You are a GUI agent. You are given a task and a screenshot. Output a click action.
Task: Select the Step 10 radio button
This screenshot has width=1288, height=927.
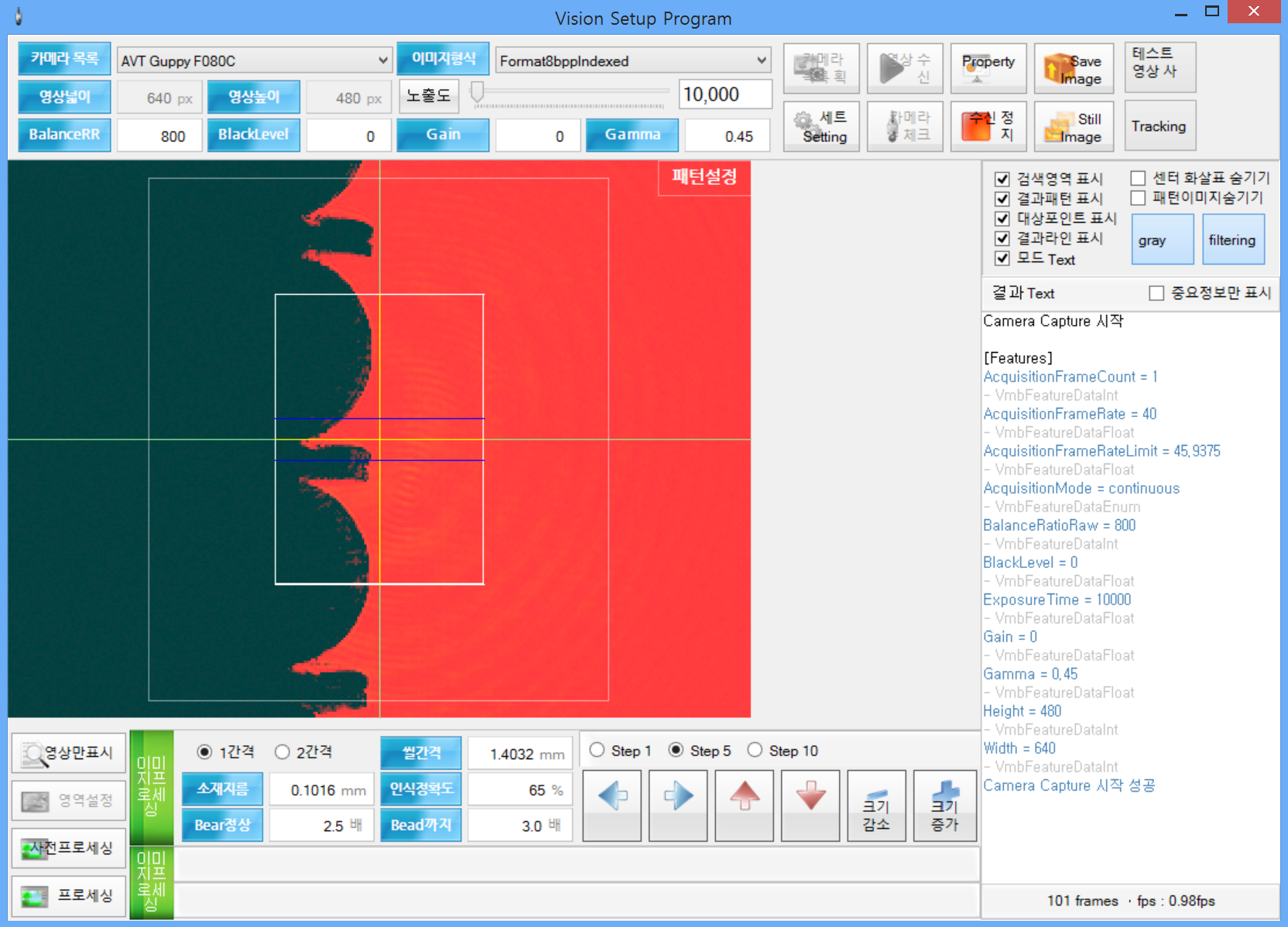coord(755,751)
